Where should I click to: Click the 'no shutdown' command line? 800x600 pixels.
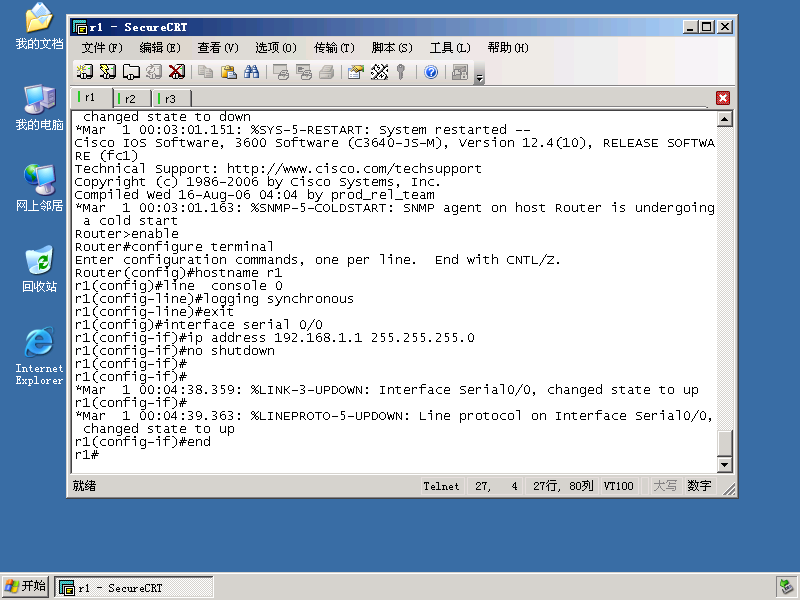[x=174, y=351]
